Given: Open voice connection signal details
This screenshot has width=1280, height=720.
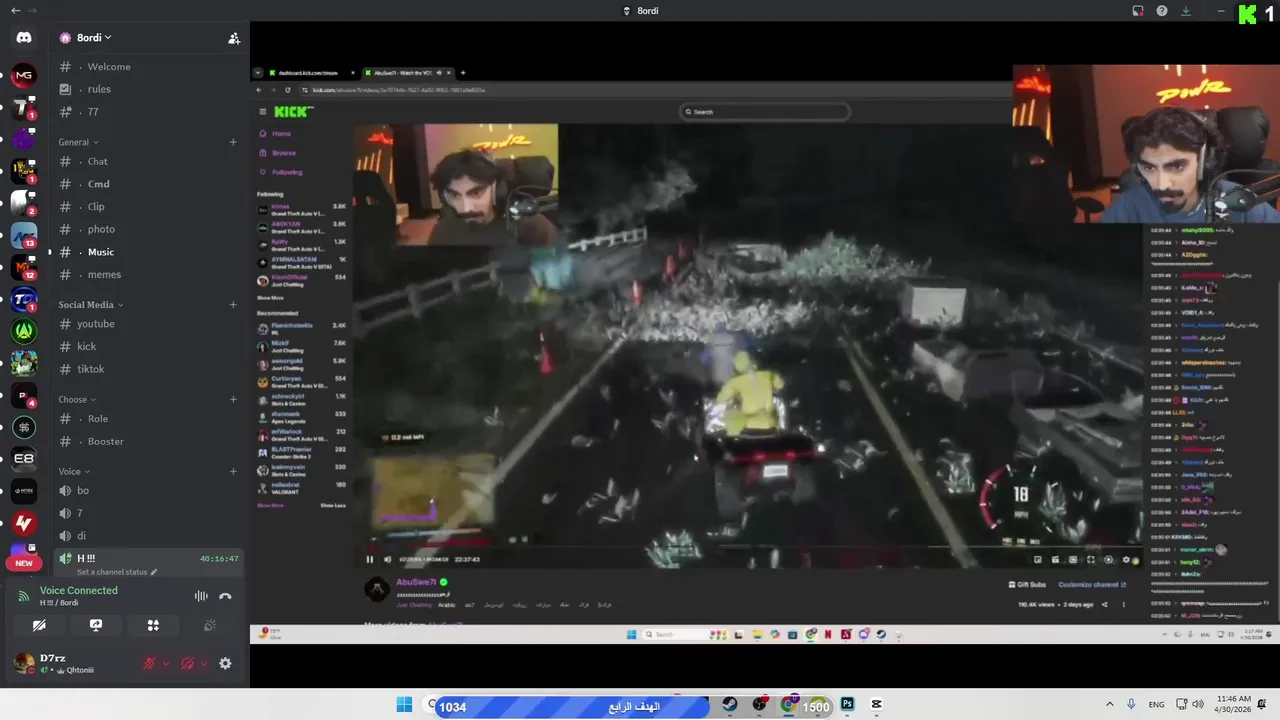Looking at the screenshot, I should [24, 596].
